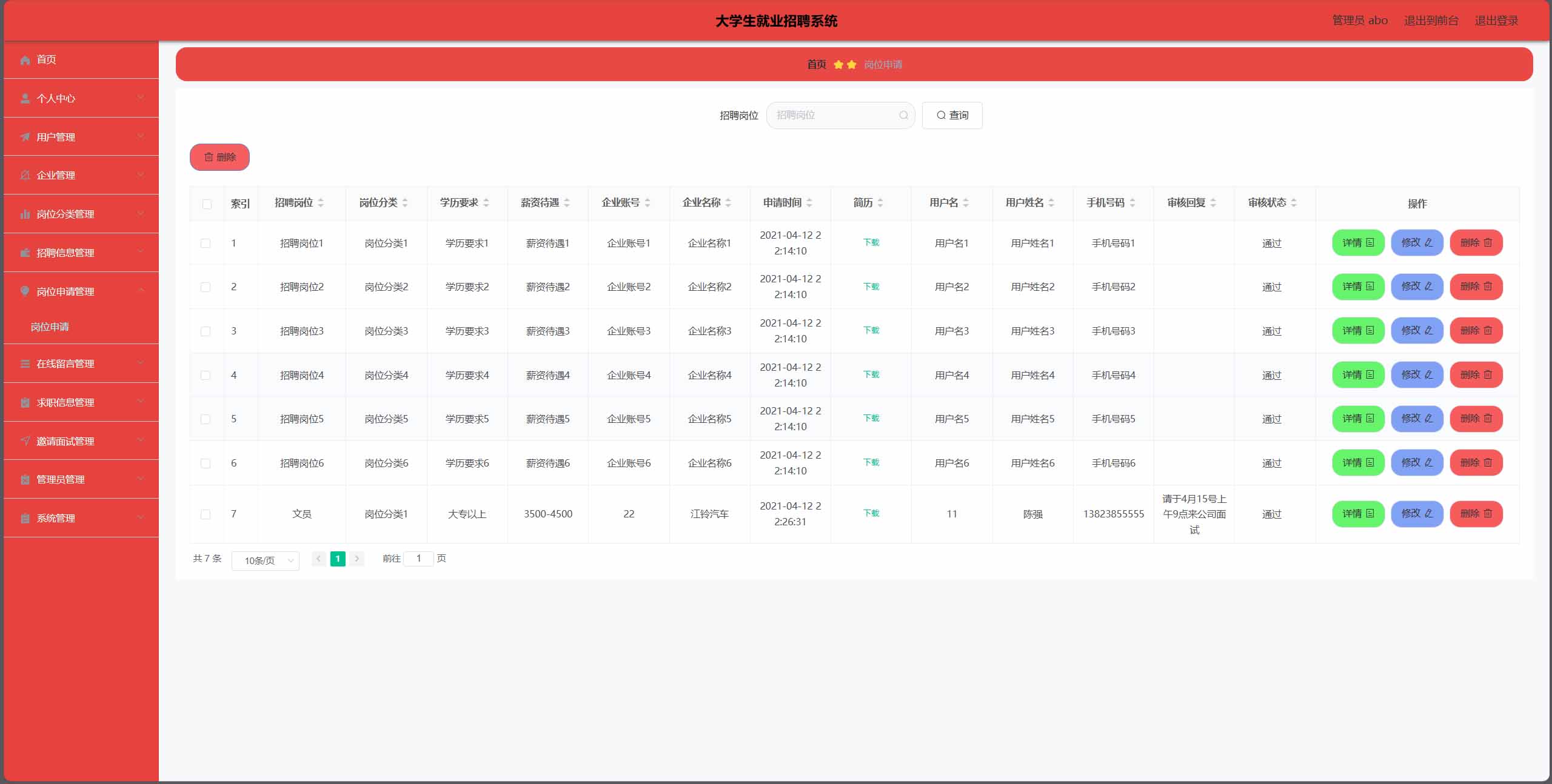Sort by 简历 column sort arrows
This screenshot has width=1552, height=784.
880,203
